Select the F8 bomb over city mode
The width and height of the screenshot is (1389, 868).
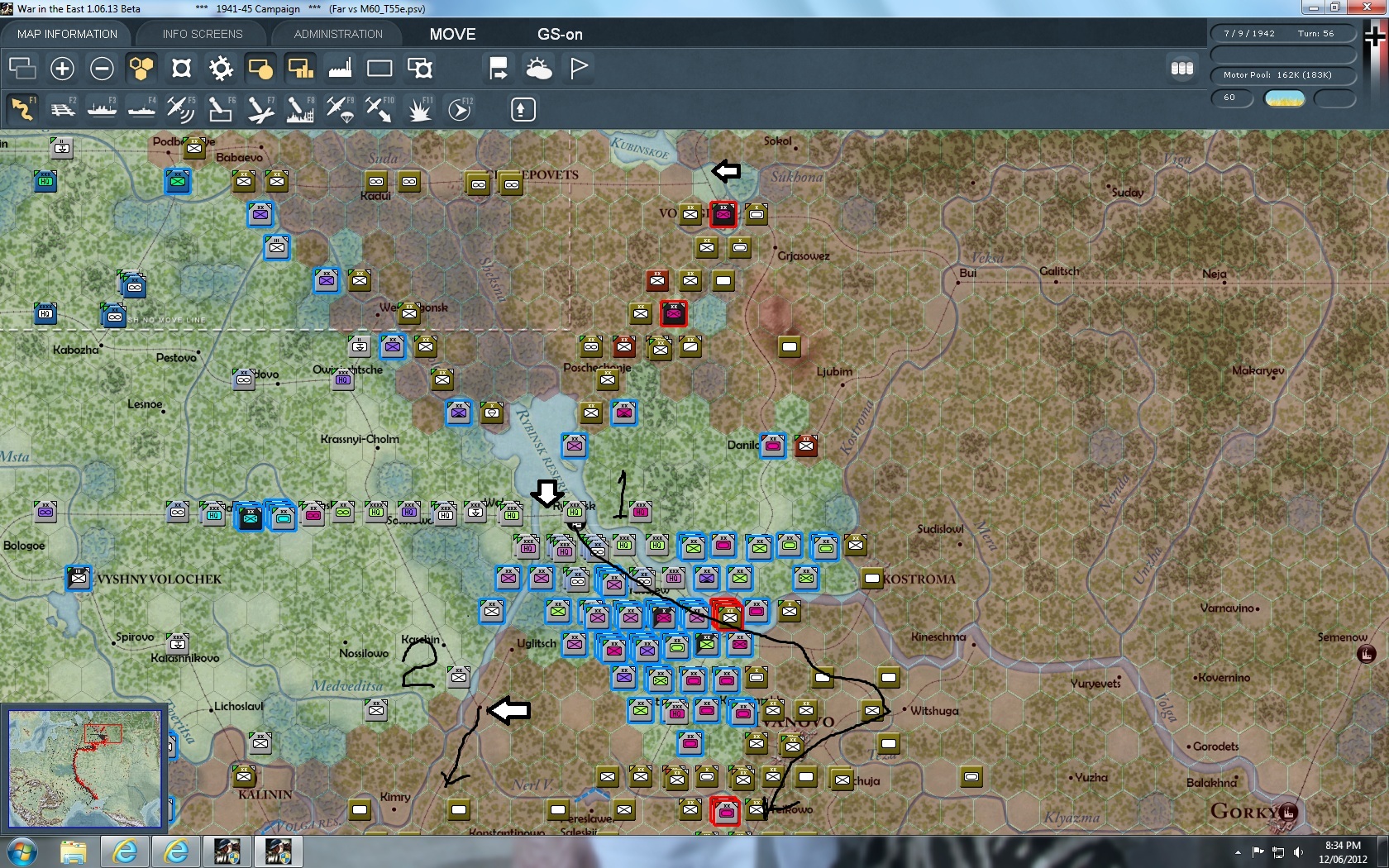tap(300, 109)
